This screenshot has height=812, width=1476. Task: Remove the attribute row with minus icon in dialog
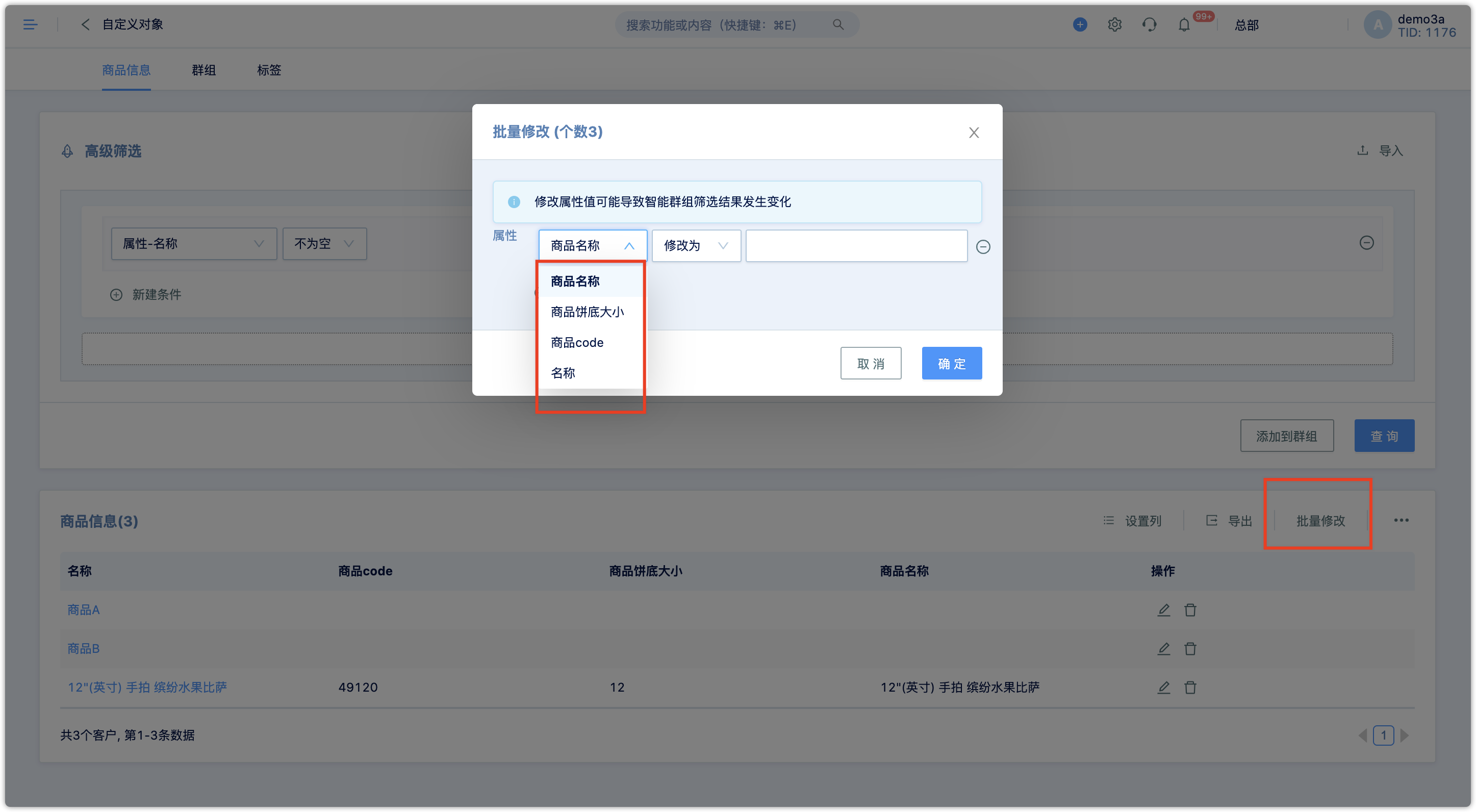click(983, 247)
